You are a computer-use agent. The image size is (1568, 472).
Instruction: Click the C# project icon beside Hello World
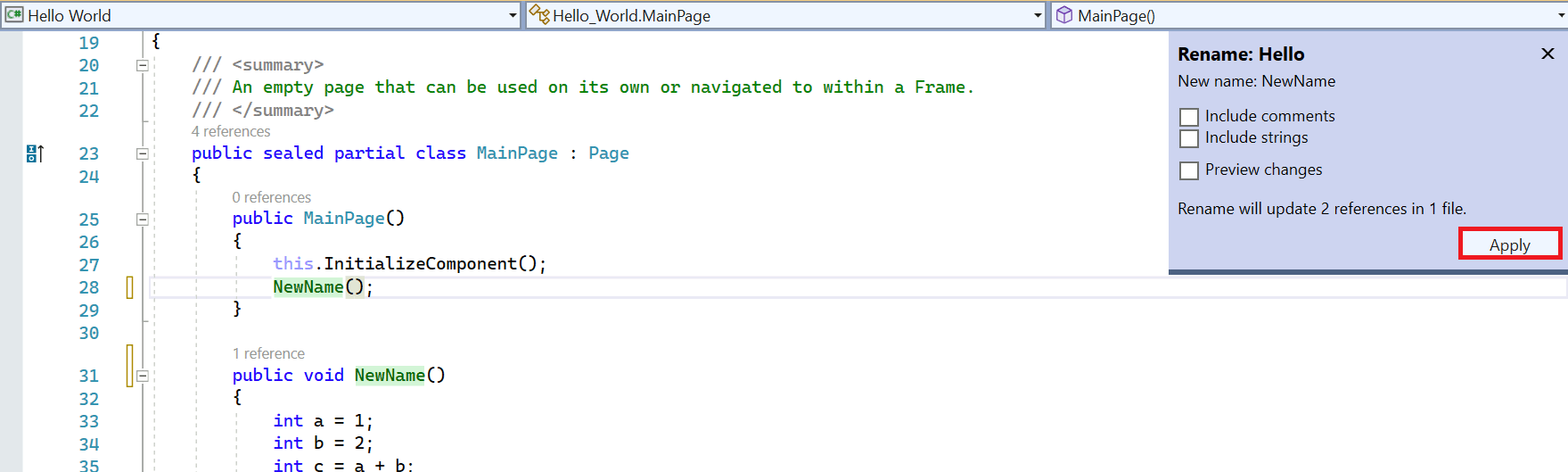[x=14, y=15]
